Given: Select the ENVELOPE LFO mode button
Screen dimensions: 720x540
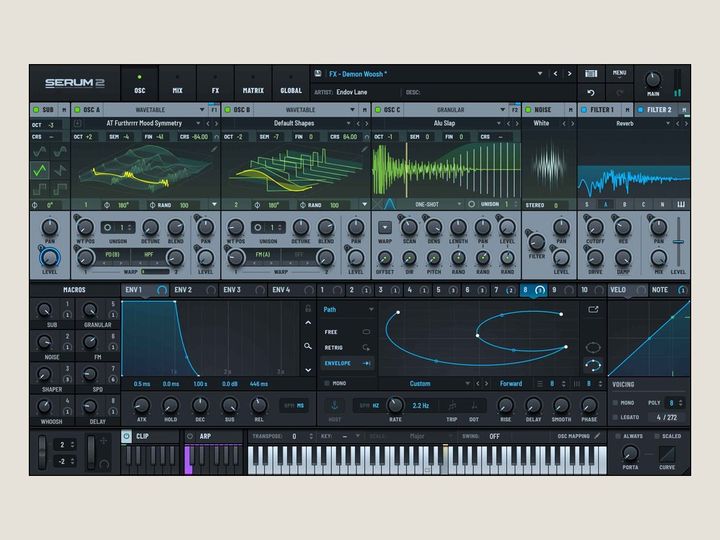Looking at the screenshot, I should [x=348, y=363].
